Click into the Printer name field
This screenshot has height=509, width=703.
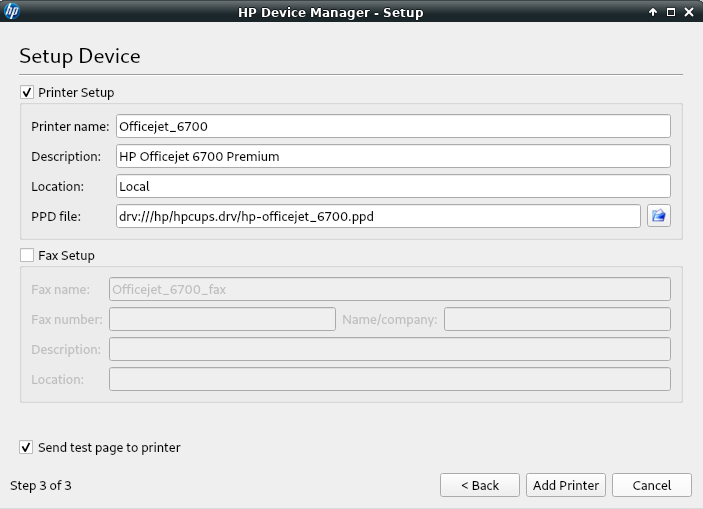(x=392, y=126)
